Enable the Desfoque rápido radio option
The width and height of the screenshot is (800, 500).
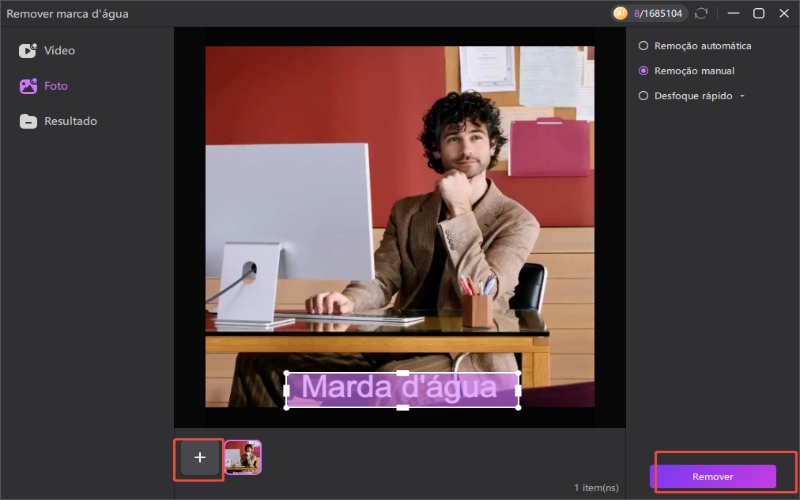point(643,96)
